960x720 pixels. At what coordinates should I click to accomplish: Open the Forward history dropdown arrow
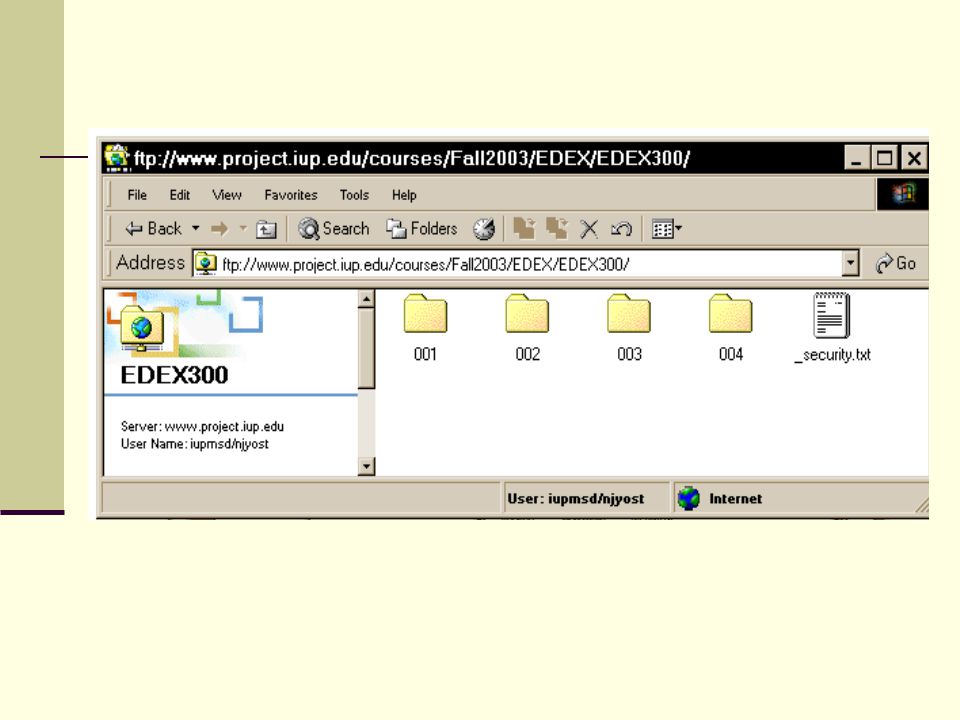pyautogui.click(x=243, y=228)
